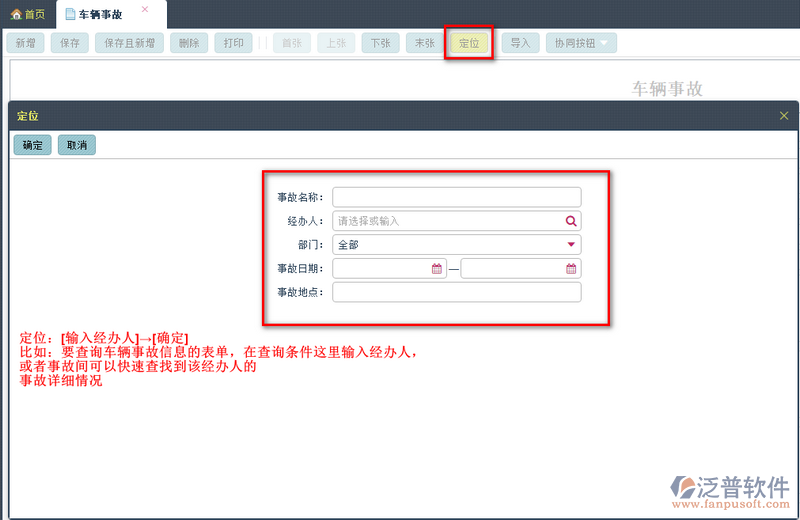Confirm with the 确定 button
Screen dimensions: 800x520
(33, 145)
